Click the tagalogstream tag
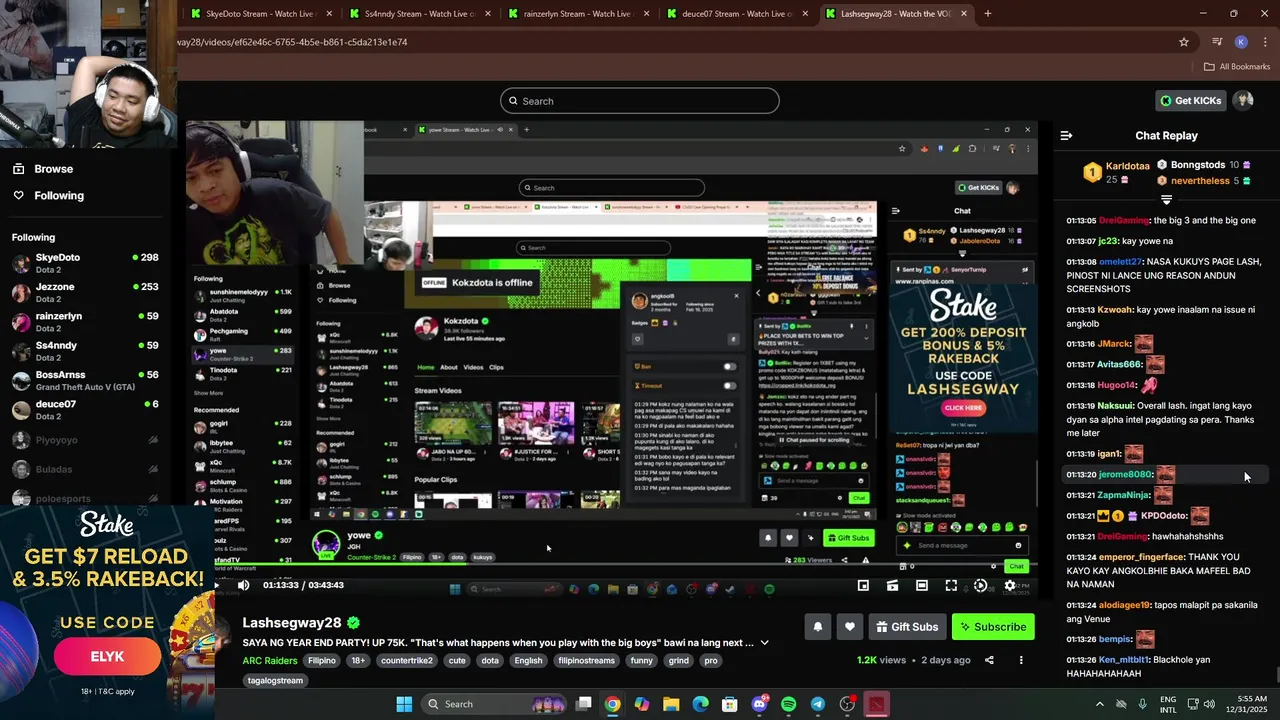Image resolution: width=1280 pixels, height=720 pixels. (275, 680)
